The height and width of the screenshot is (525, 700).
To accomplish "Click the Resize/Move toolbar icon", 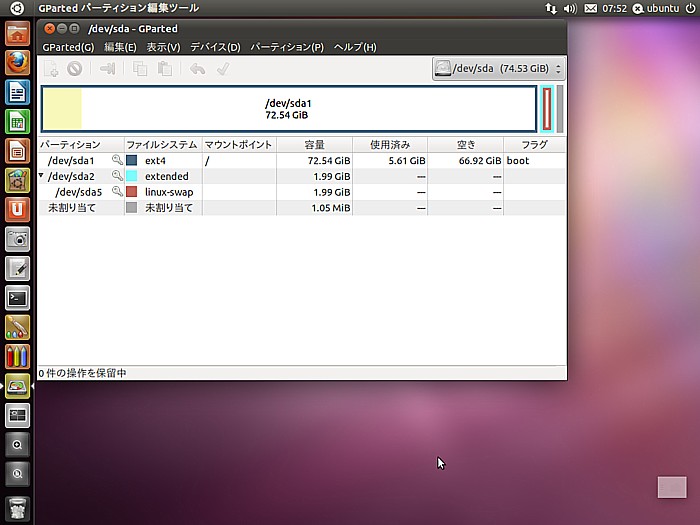I will click(x=108, y=69).
